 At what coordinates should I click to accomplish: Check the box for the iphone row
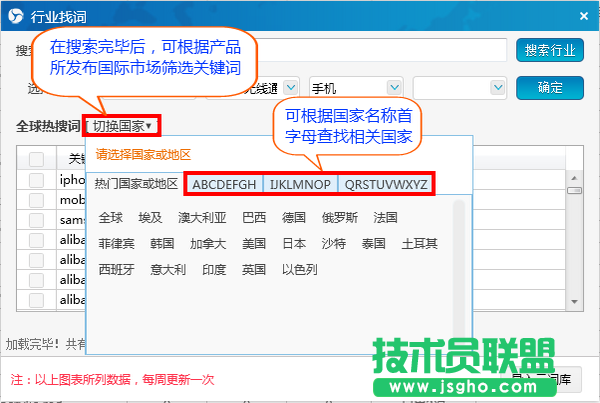tap(36, 180)
